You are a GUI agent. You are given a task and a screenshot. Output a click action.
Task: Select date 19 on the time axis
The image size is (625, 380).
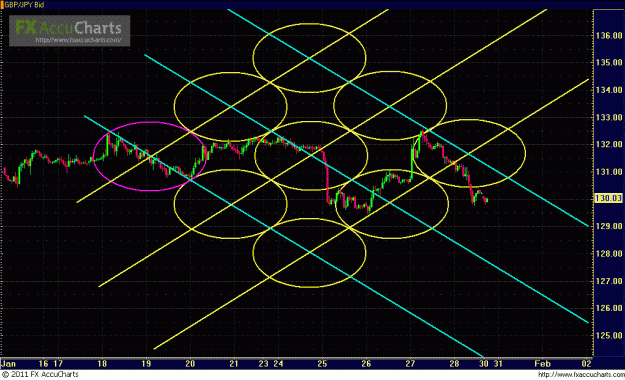point(146,364)
